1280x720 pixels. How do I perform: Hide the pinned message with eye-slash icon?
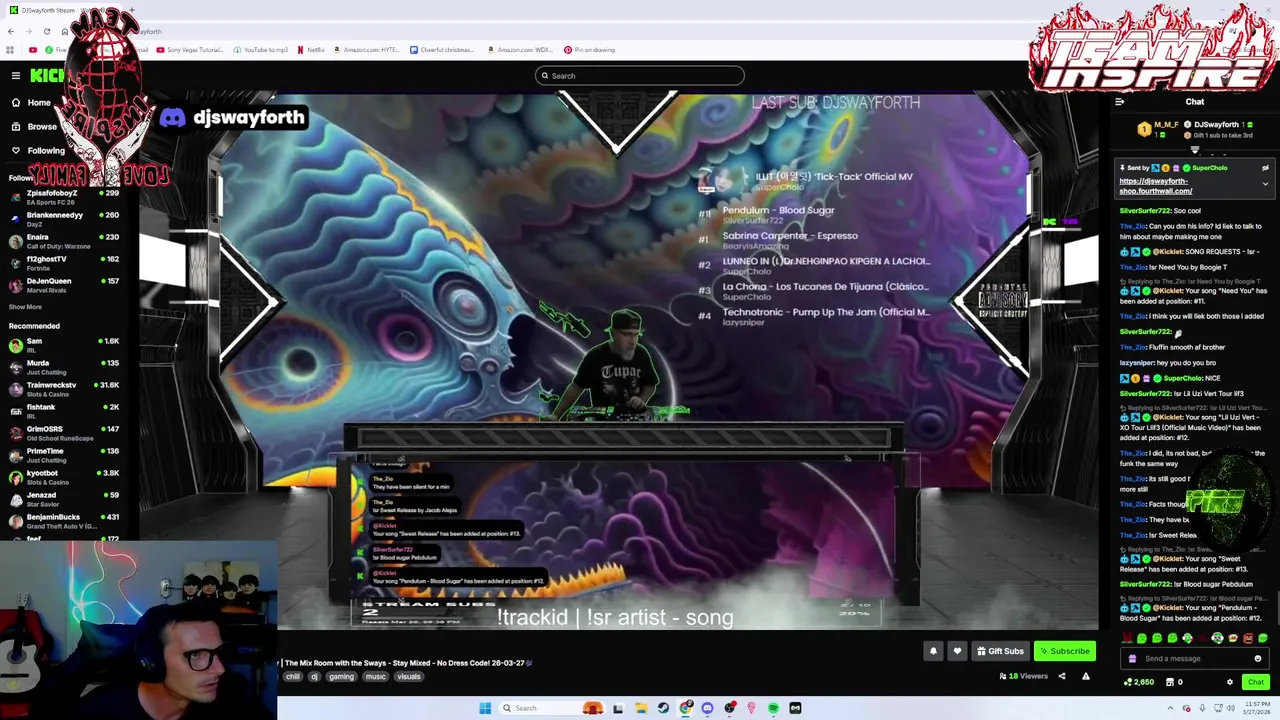click(x=1265, y=168)
